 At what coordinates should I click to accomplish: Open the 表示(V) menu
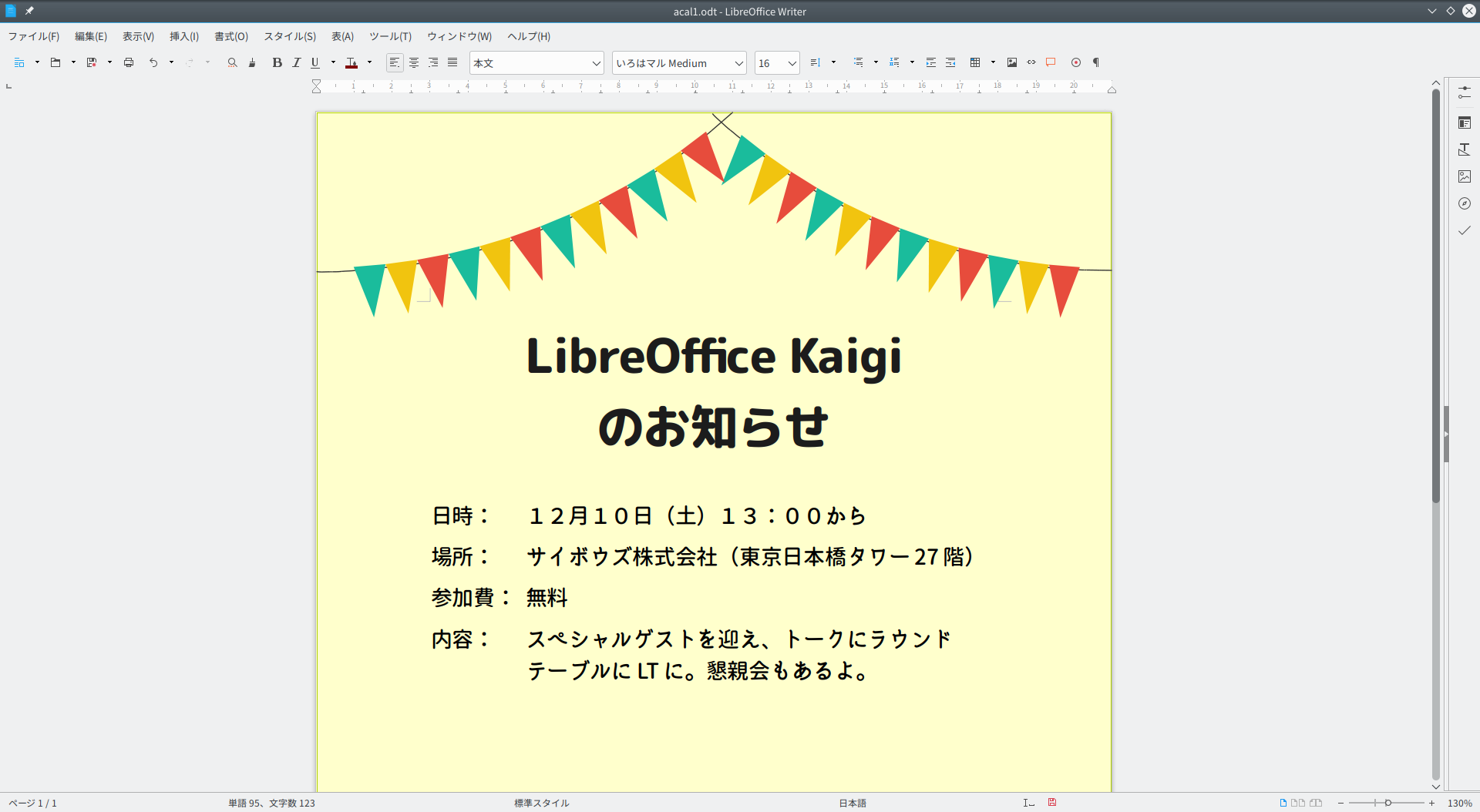pos(139,36)
